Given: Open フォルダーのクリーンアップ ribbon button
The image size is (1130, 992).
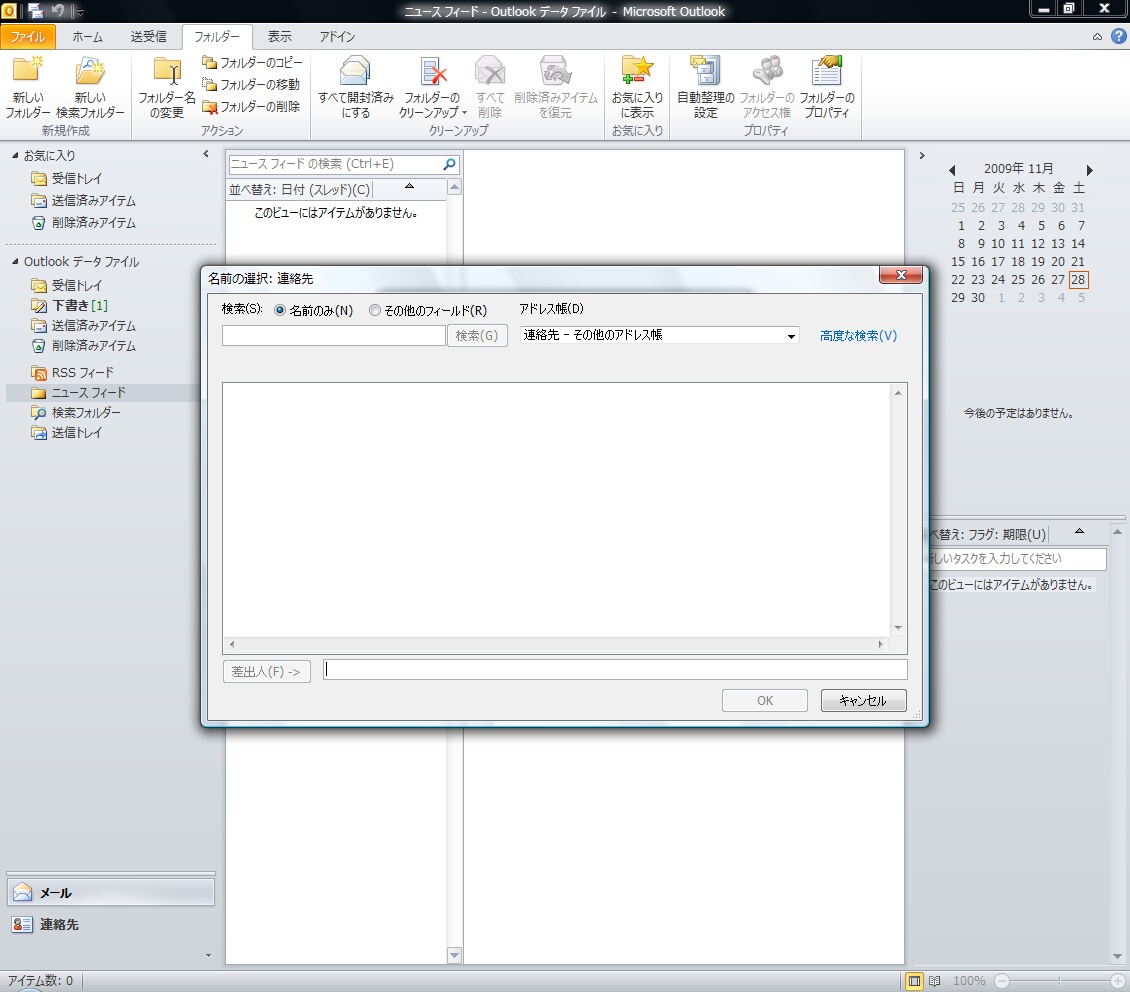Looking at the screenshot, I should coord(432,86).
